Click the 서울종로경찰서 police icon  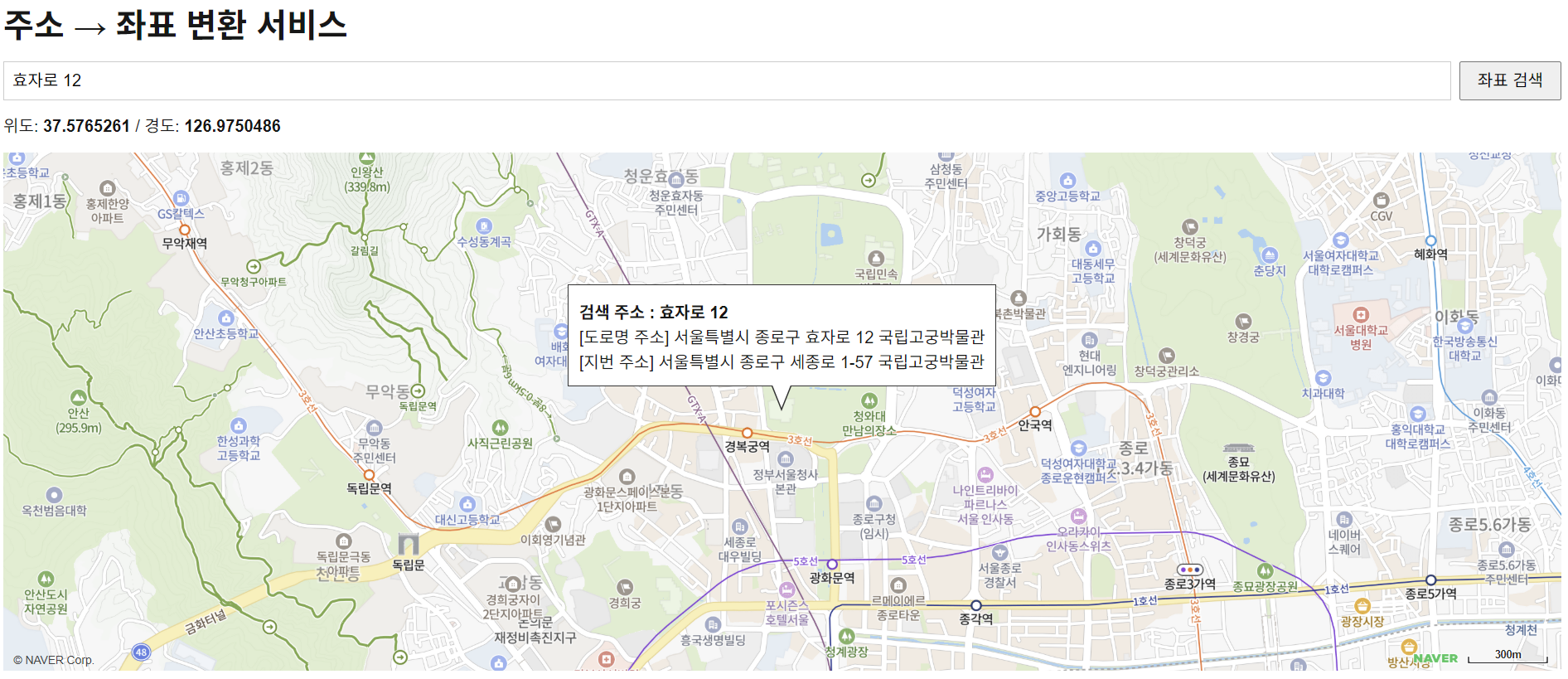(999, 552)
